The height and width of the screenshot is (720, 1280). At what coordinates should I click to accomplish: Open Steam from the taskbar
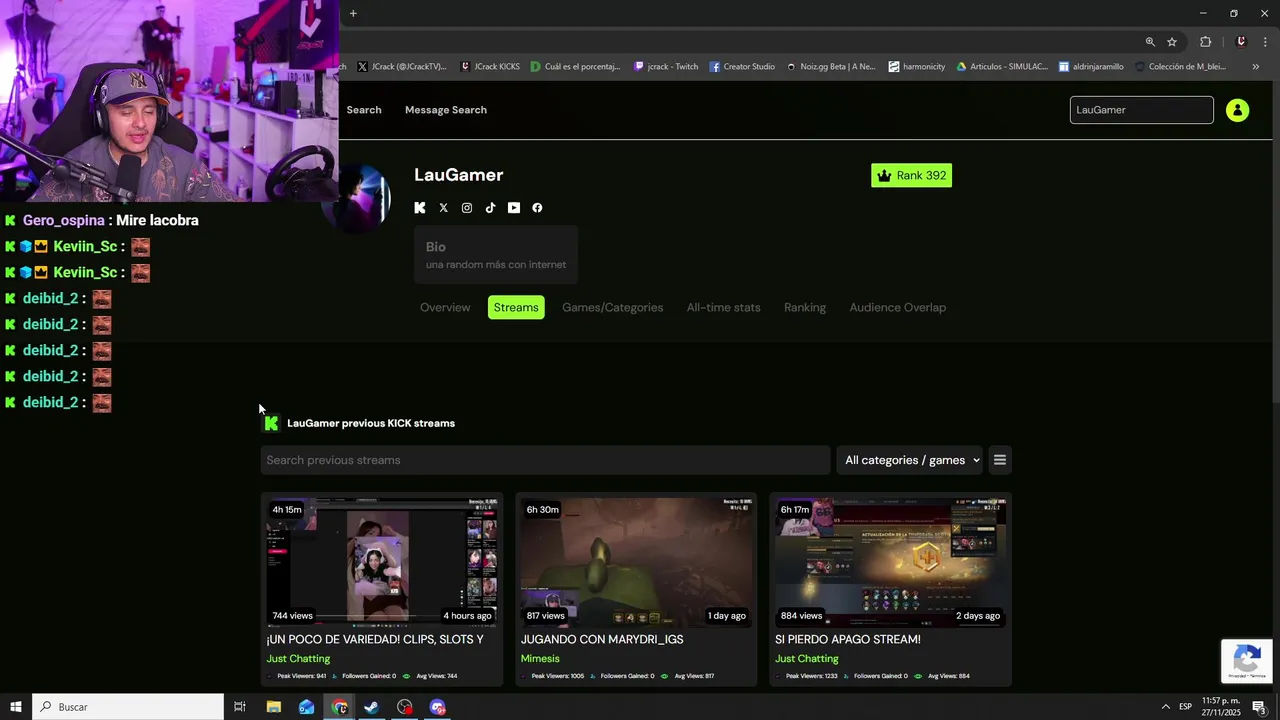(371, 707)
